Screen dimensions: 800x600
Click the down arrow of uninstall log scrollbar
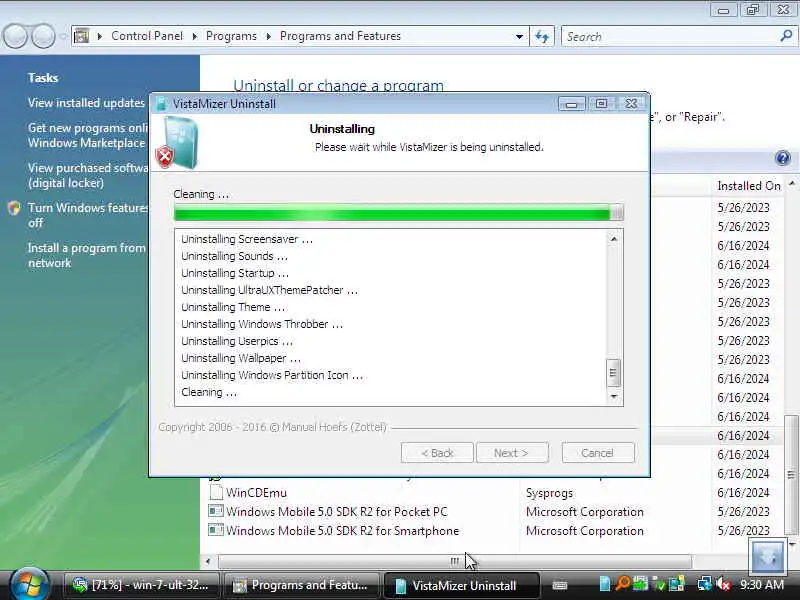(614, 396)
